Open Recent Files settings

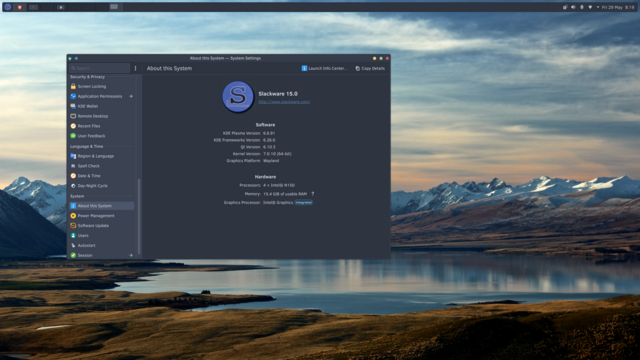click(101, 126)
